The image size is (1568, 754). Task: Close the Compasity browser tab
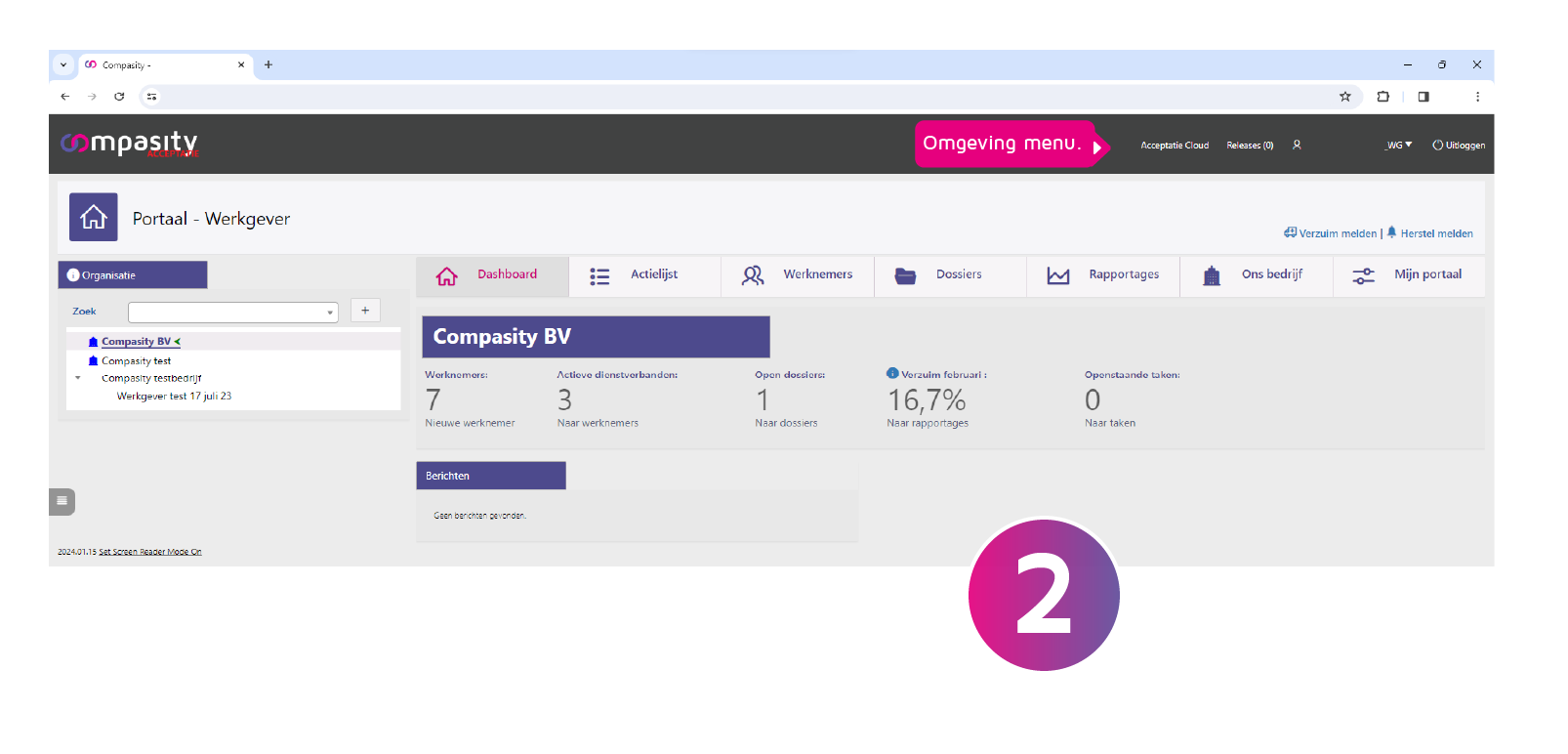click(x=241, y=65)
